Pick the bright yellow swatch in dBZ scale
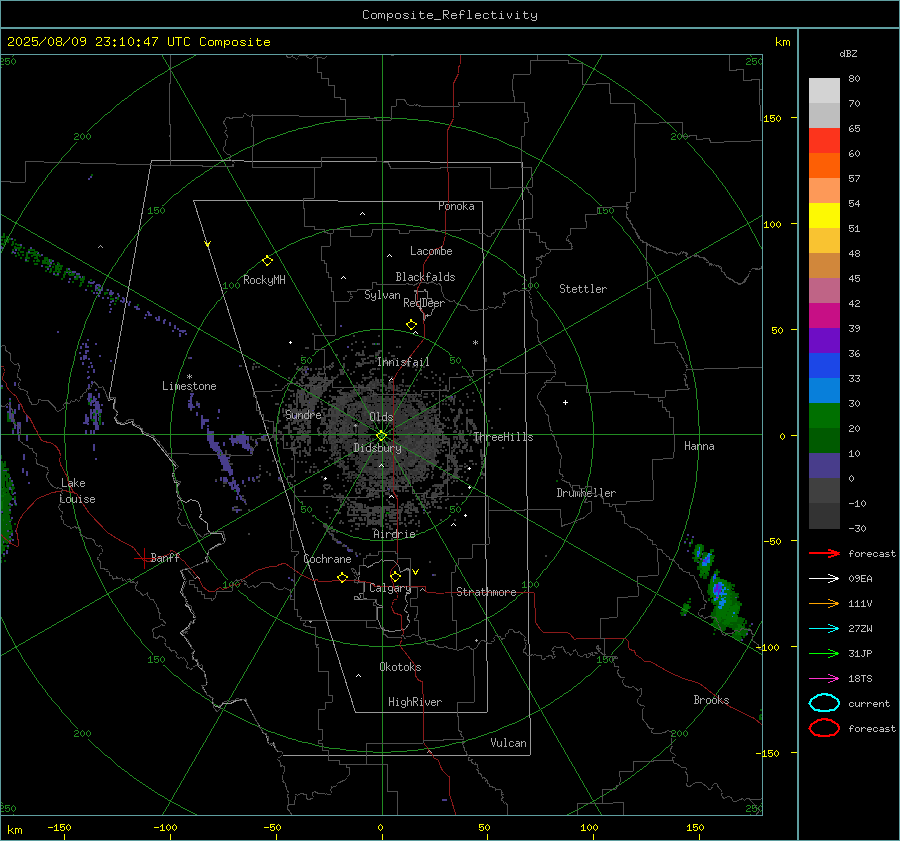900x841 pixels. pyautogui.click(x=824, y=216)
